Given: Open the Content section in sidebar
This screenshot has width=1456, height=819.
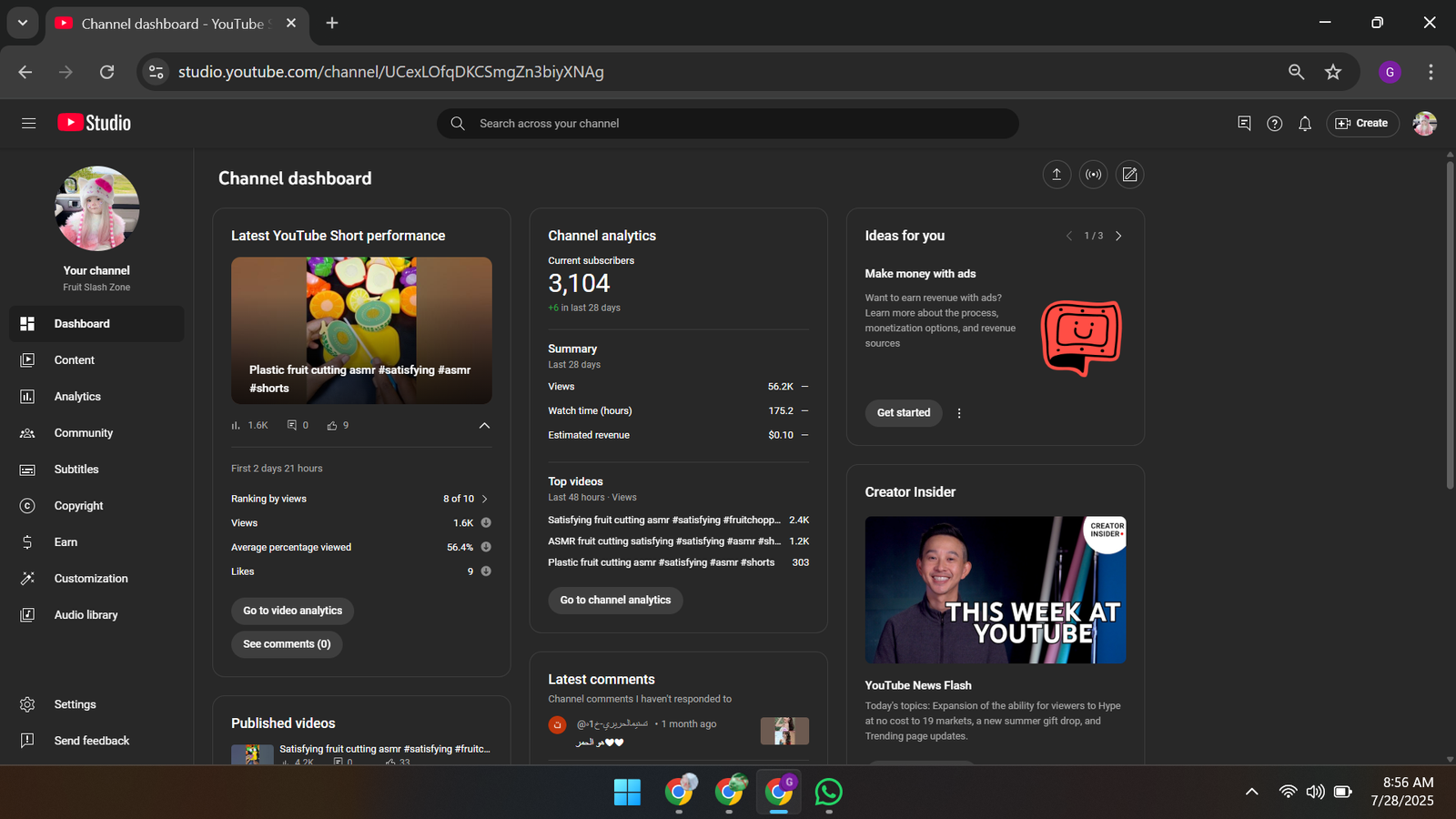Looking at the screenshot, I should pyautogui.click(x=96, y=360).
